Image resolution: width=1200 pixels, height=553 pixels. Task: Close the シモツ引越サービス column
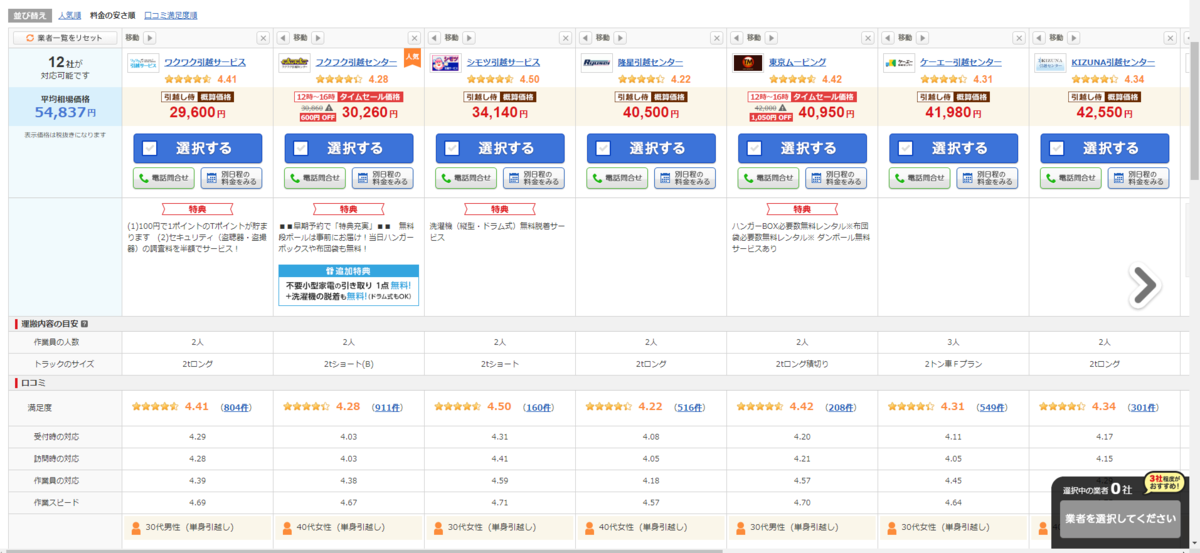565,38
